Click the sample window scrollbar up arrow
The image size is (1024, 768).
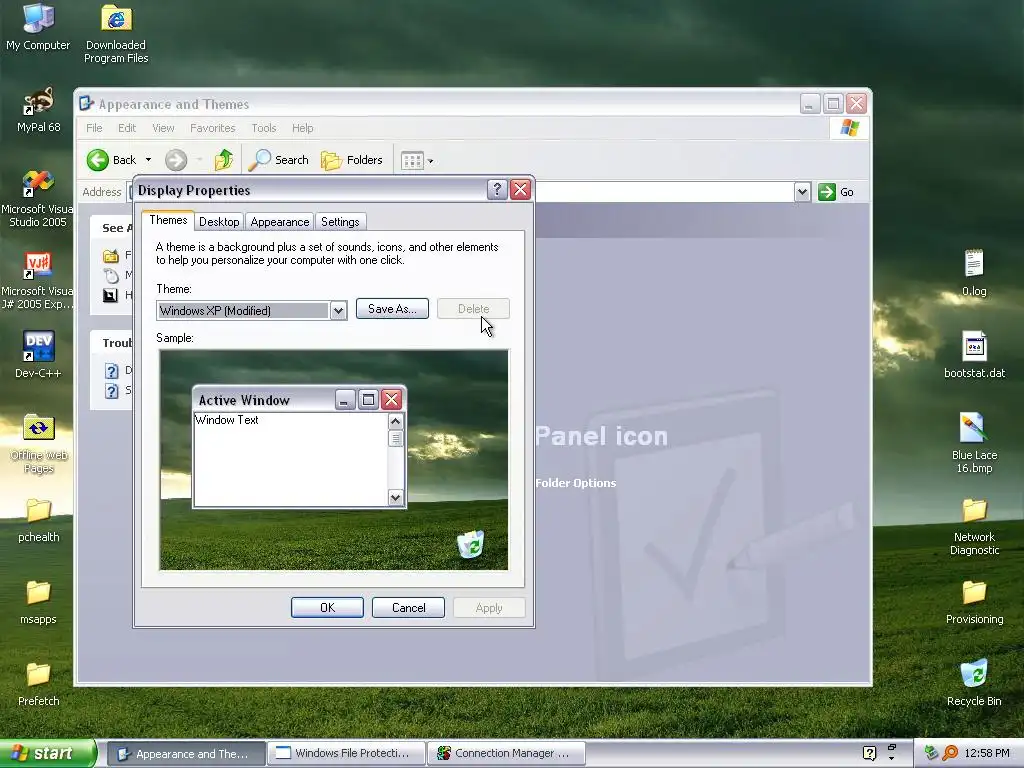pyautogui.click(x=395, y=421)
